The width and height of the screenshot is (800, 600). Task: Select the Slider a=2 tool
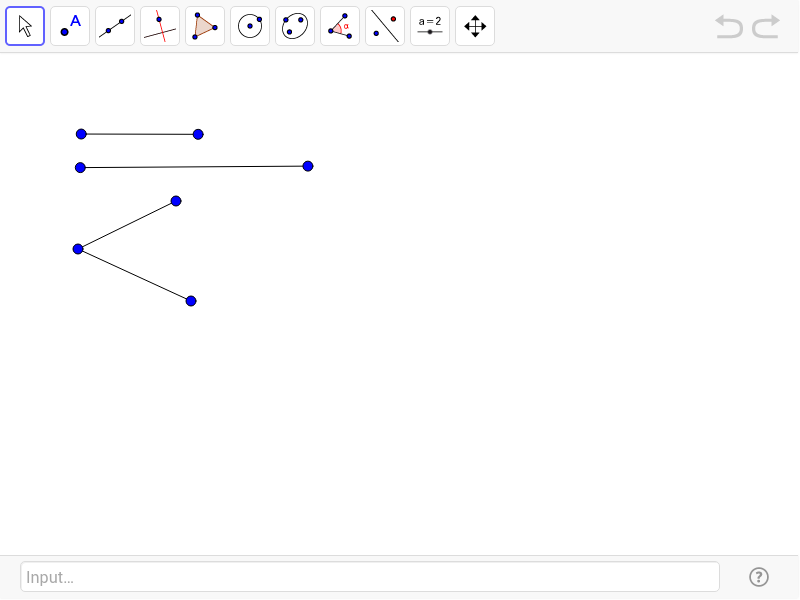coord(430,26)
